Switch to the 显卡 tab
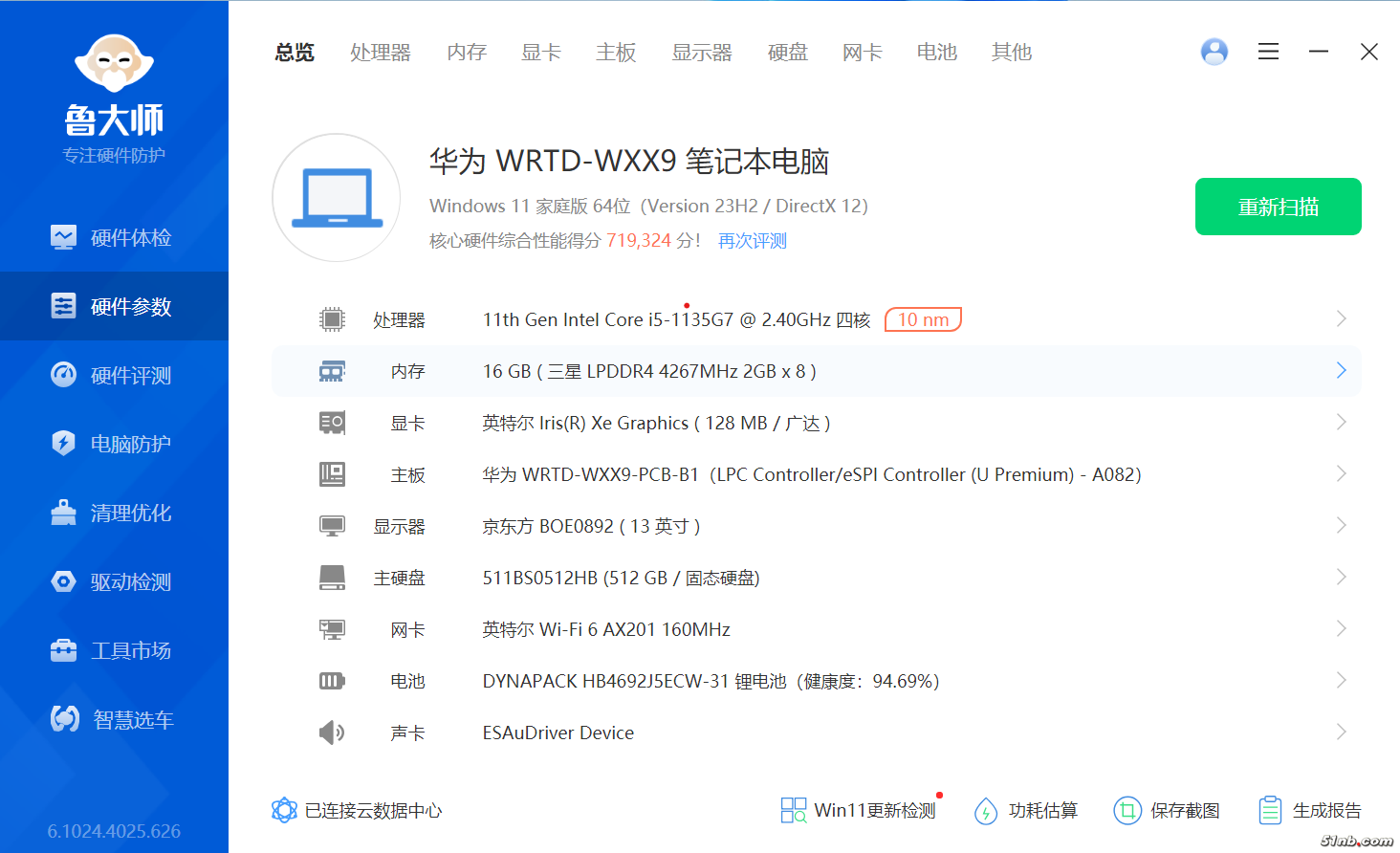 [540, 53]
